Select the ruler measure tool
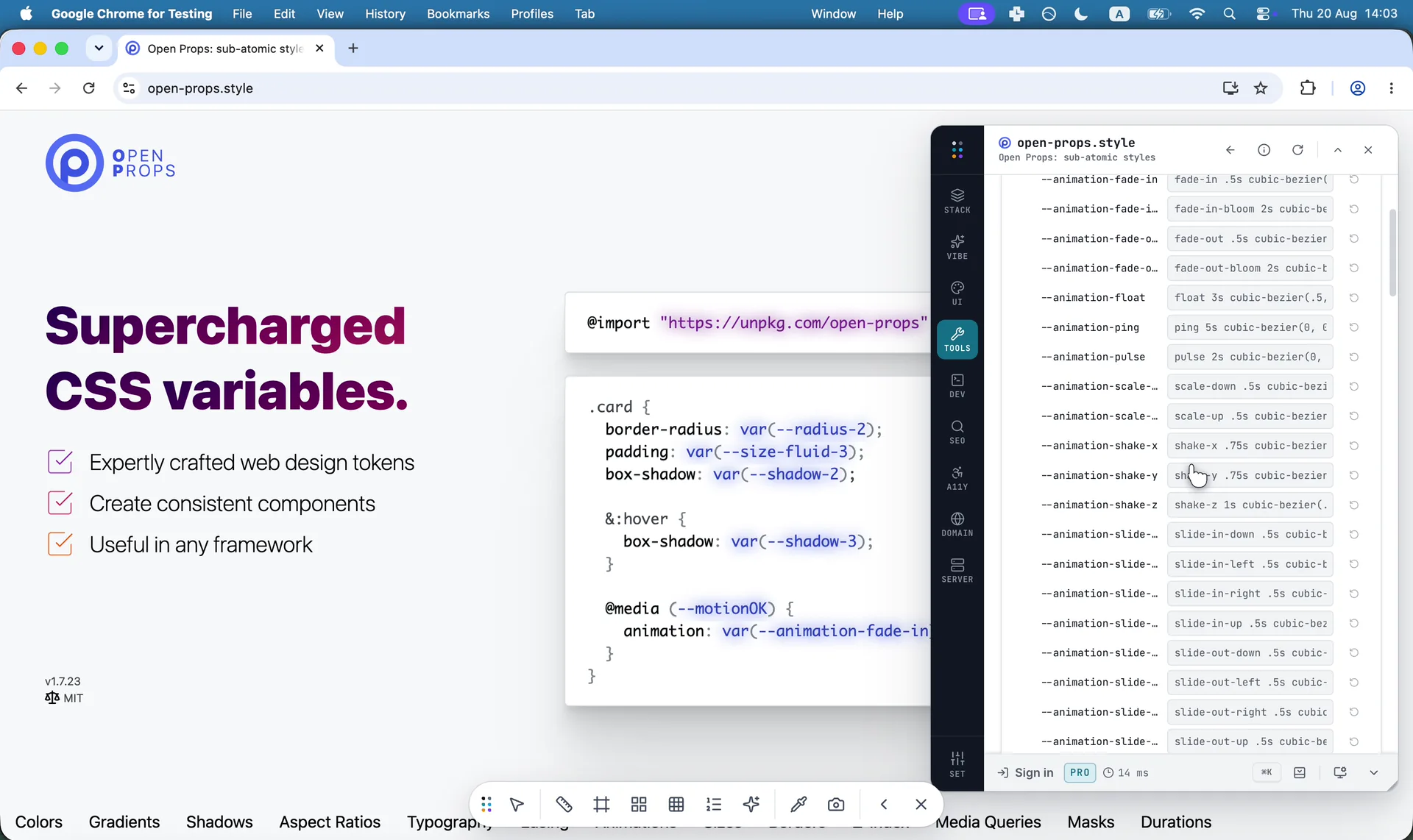1413x840 pixels. point(564,804)
